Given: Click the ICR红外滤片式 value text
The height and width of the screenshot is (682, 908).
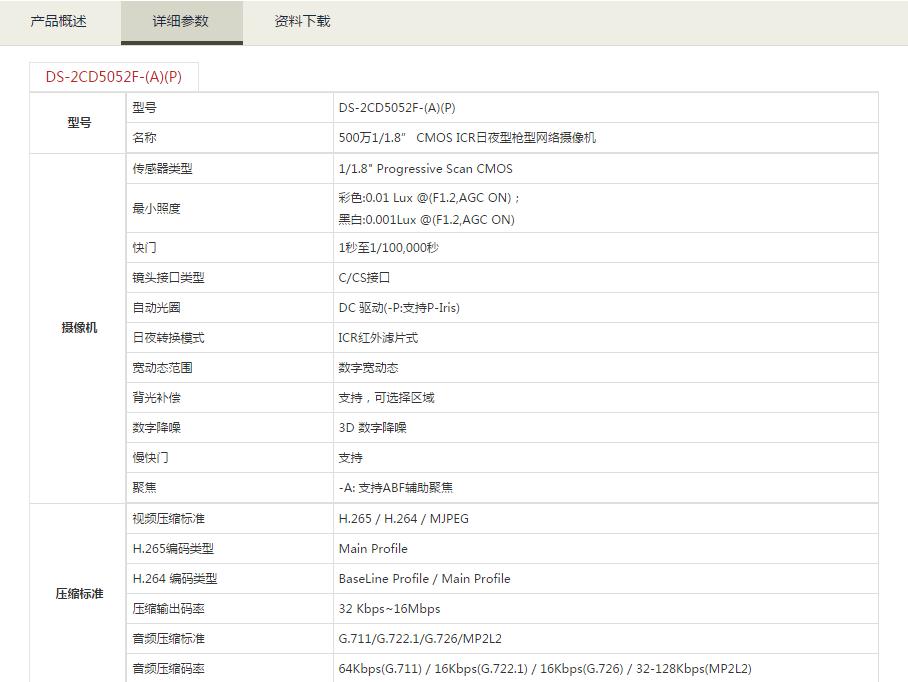Looking at the screenshot, I should coord(378,338).
